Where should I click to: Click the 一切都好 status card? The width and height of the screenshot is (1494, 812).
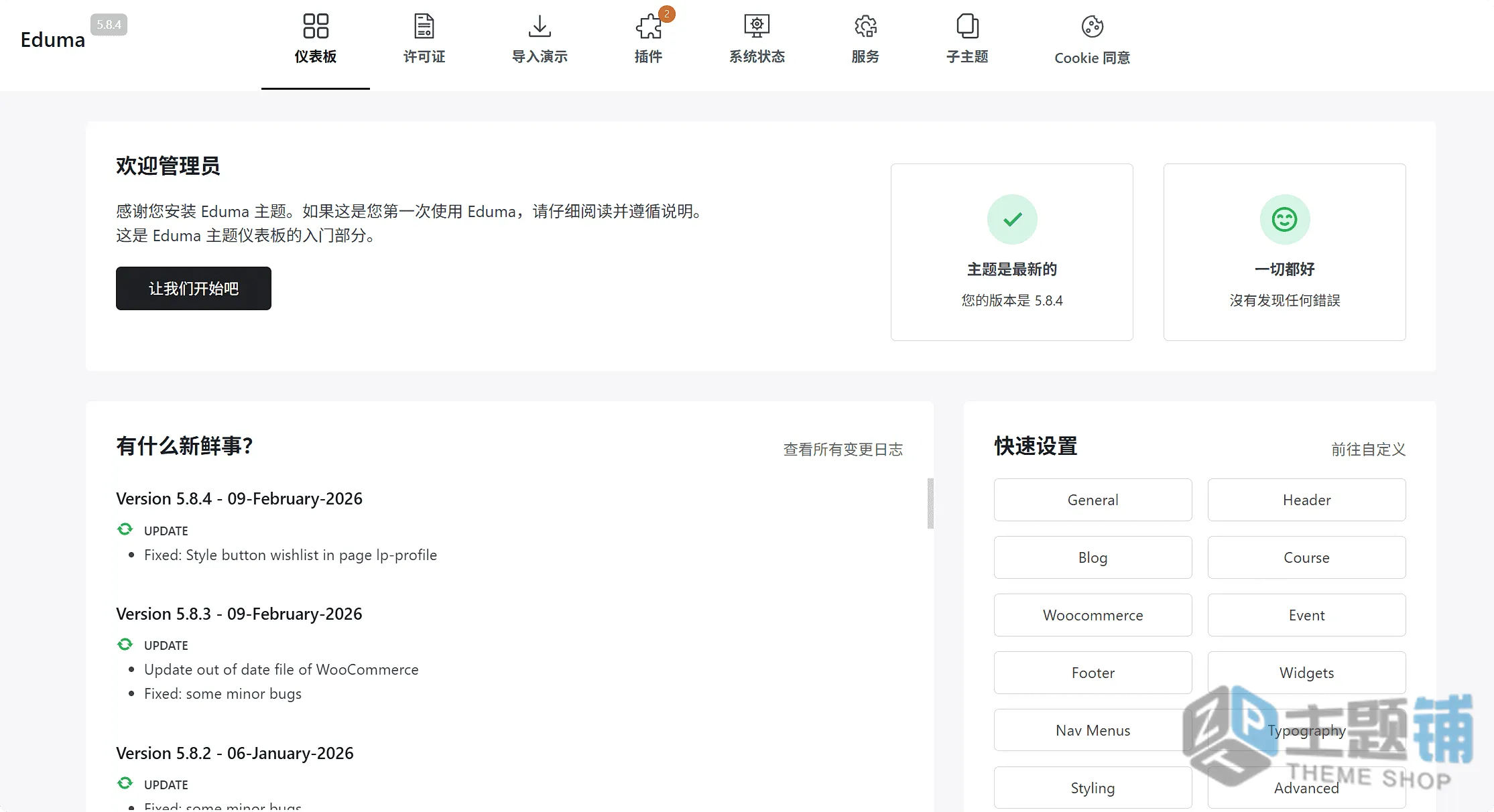(x=1285, y=252)
